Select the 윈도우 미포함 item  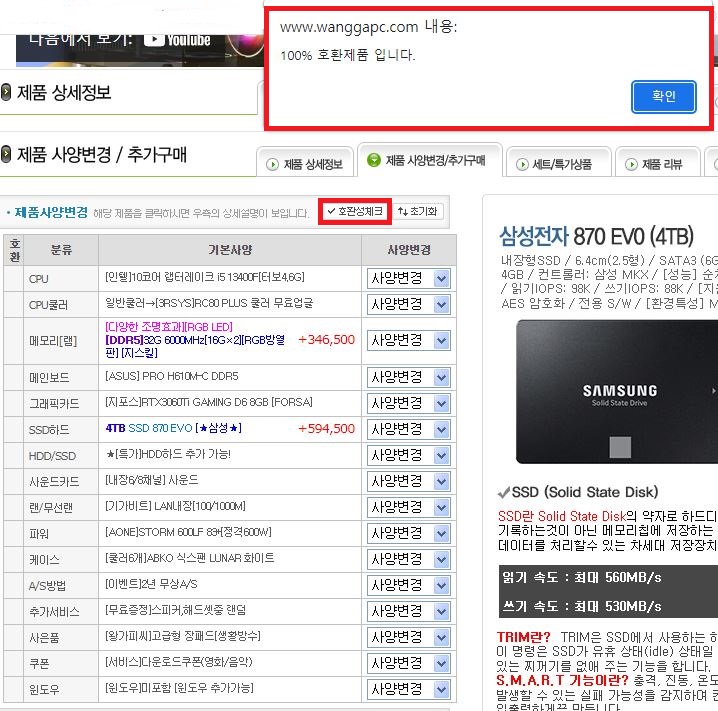[179, 688]
